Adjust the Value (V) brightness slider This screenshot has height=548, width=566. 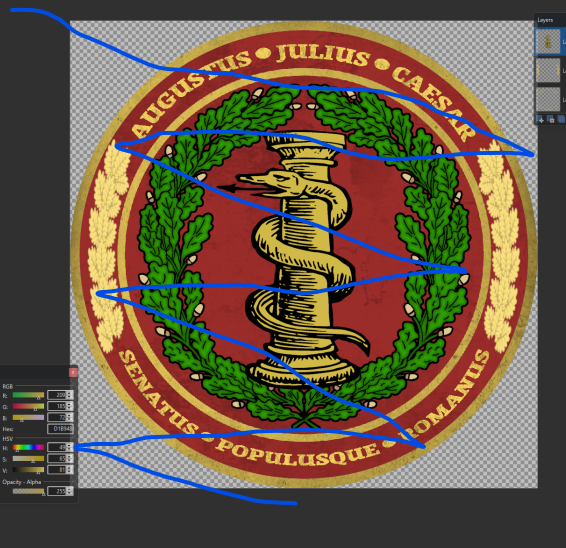(x=29, y=470)
